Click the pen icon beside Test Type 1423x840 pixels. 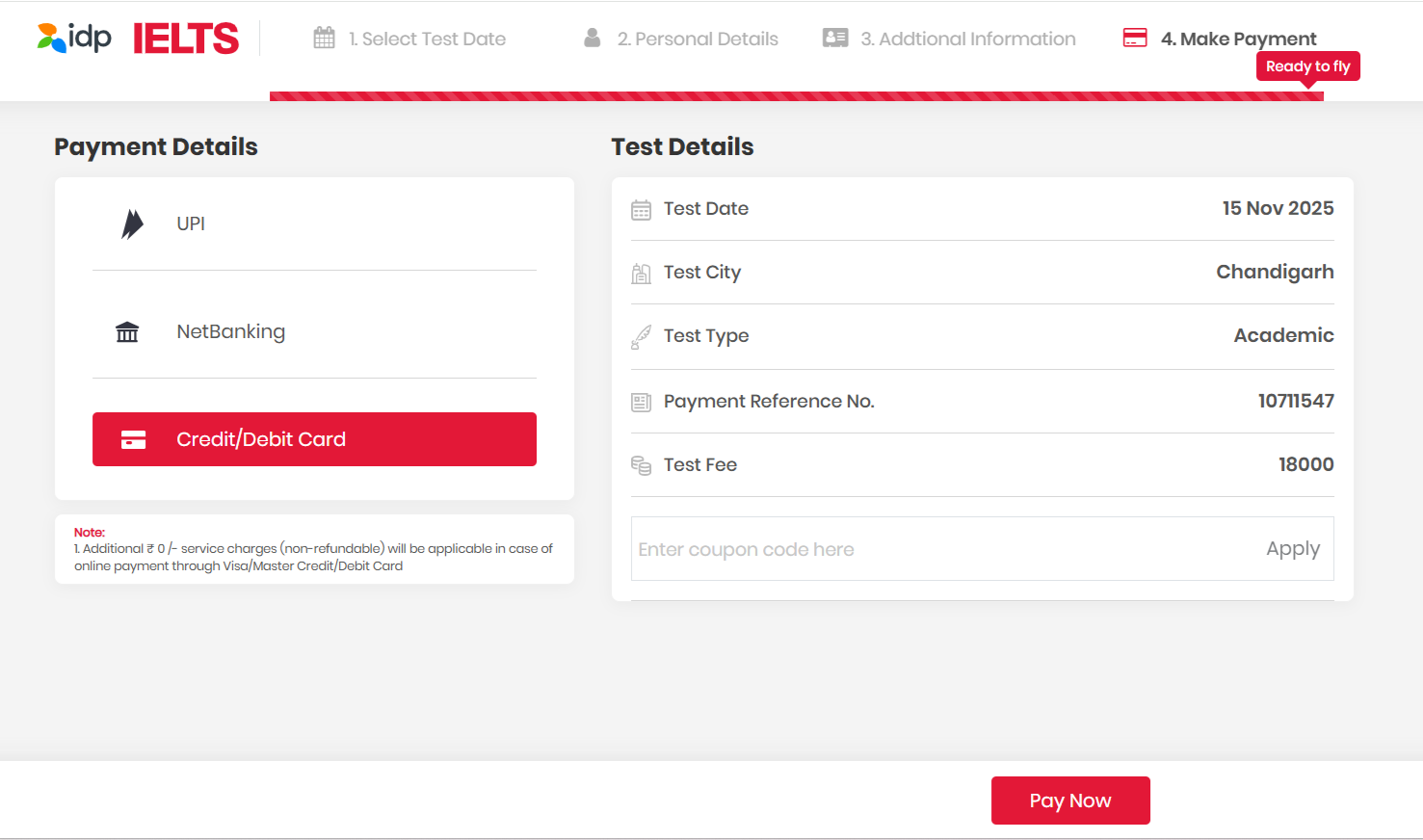[x=641, y=335]
